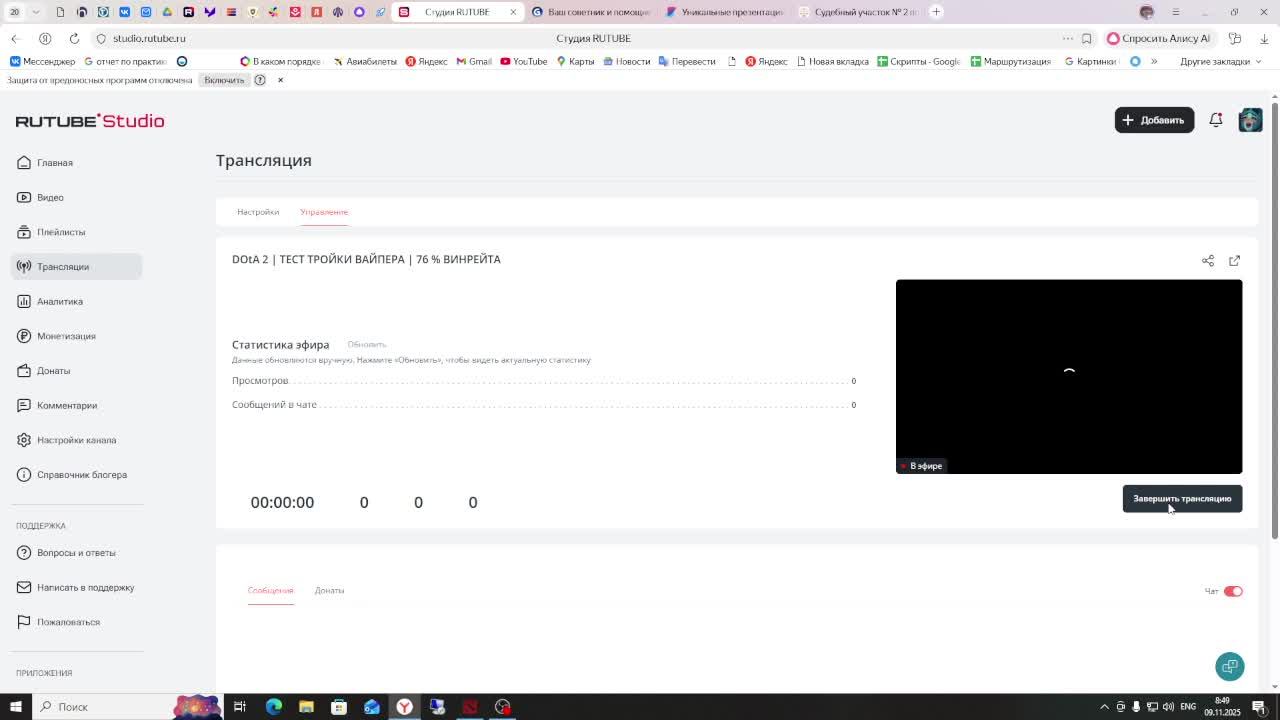Click the Добавить button
1280x720 pixels.
(x=1154, y=120)
